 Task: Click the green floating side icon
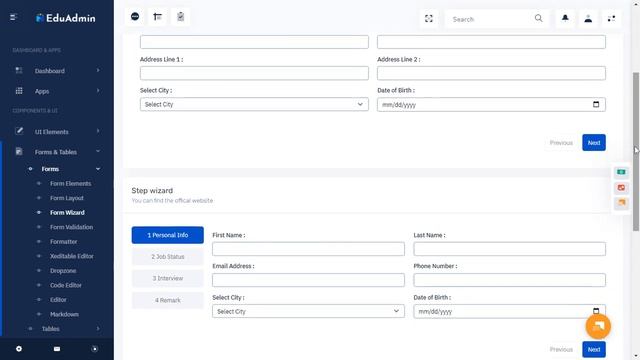[621, 172]
